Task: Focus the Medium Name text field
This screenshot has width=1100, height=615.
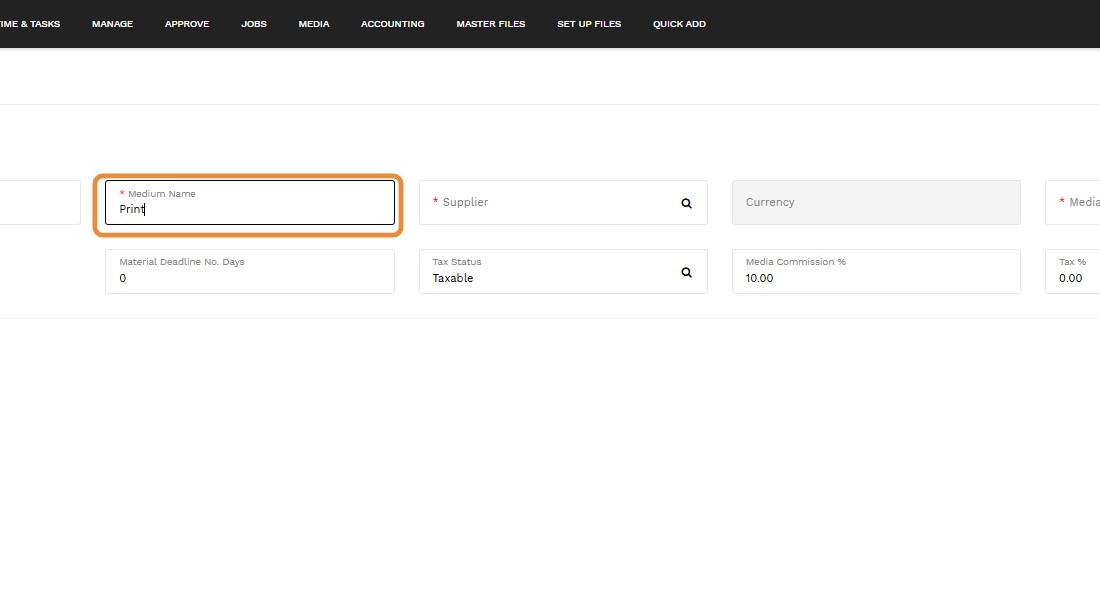Action: pos(250,209)
